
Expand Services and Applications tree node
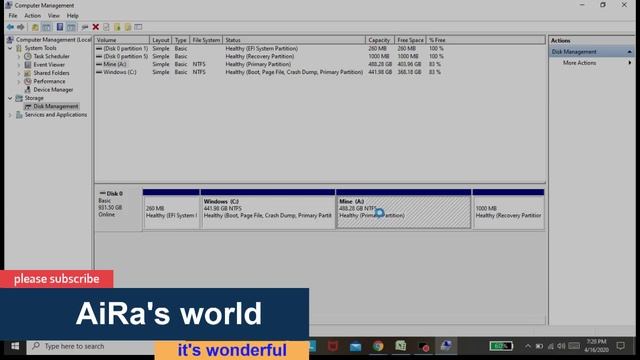pyautogui.click(x=10, y=115)
